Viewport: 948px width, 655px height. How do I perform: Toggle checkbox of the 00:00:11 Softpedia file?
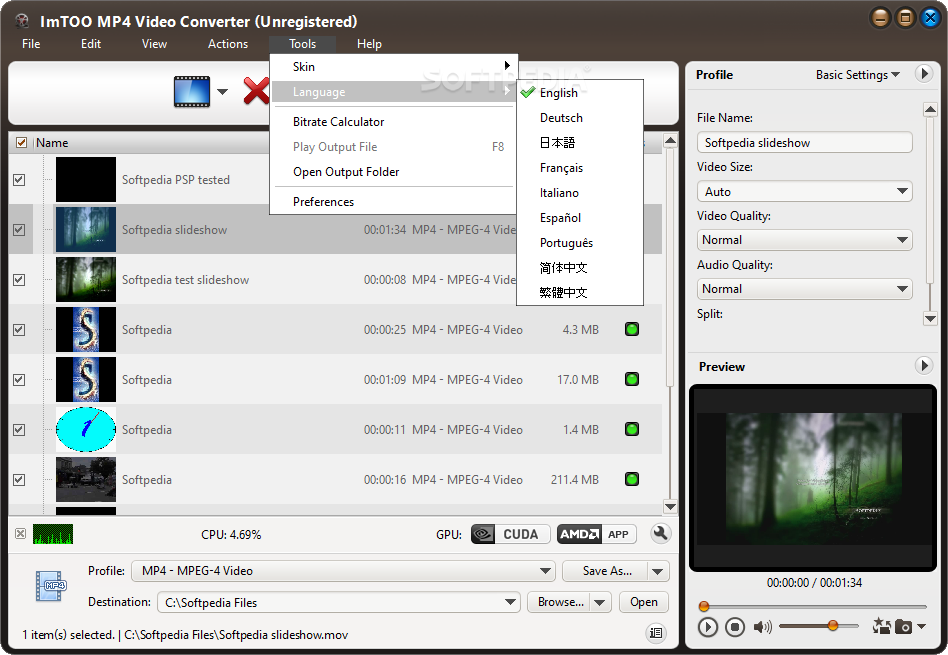point(19,429)
